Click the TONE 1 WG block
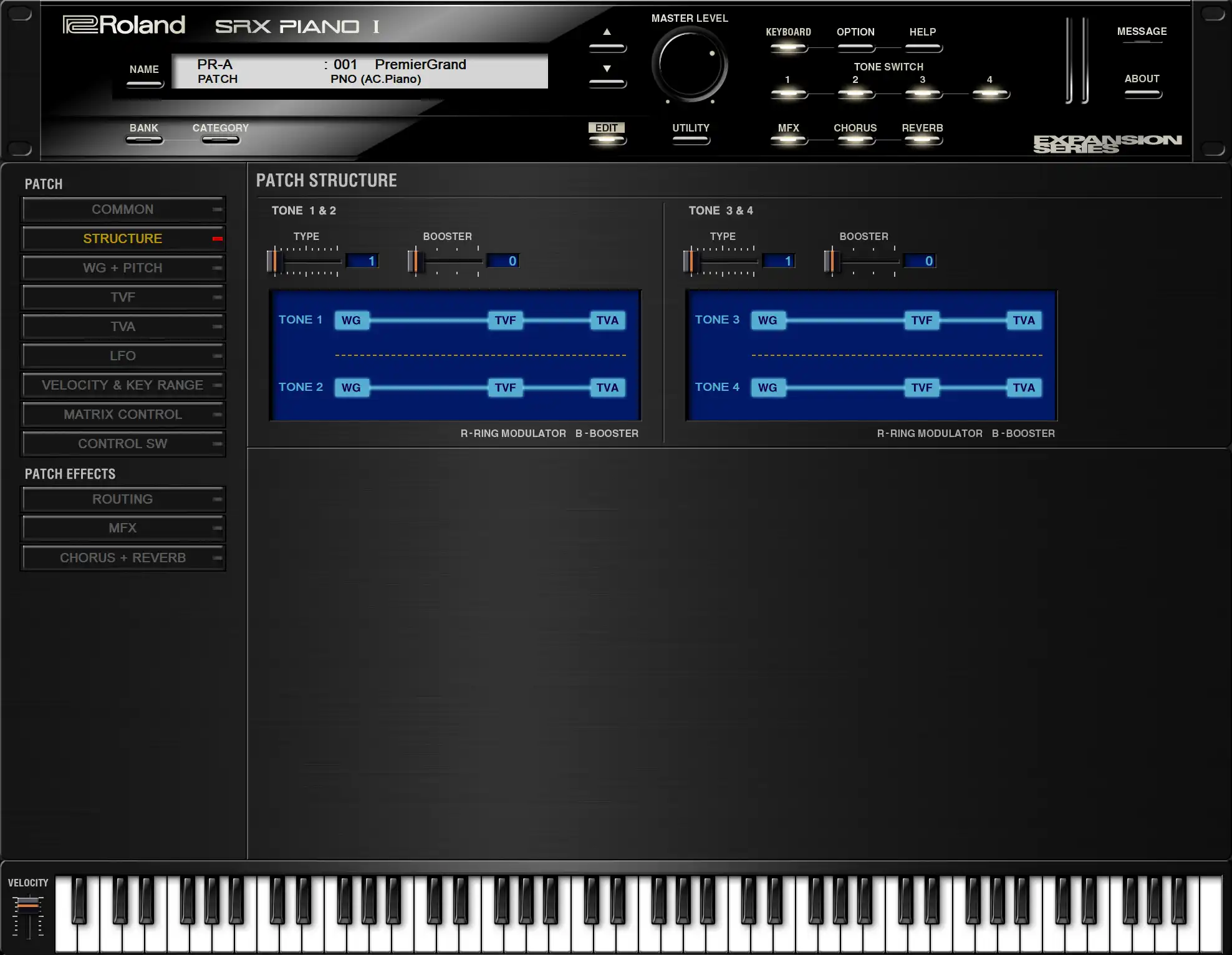Screen dimensions: 1232x955 tap(351, 320)
